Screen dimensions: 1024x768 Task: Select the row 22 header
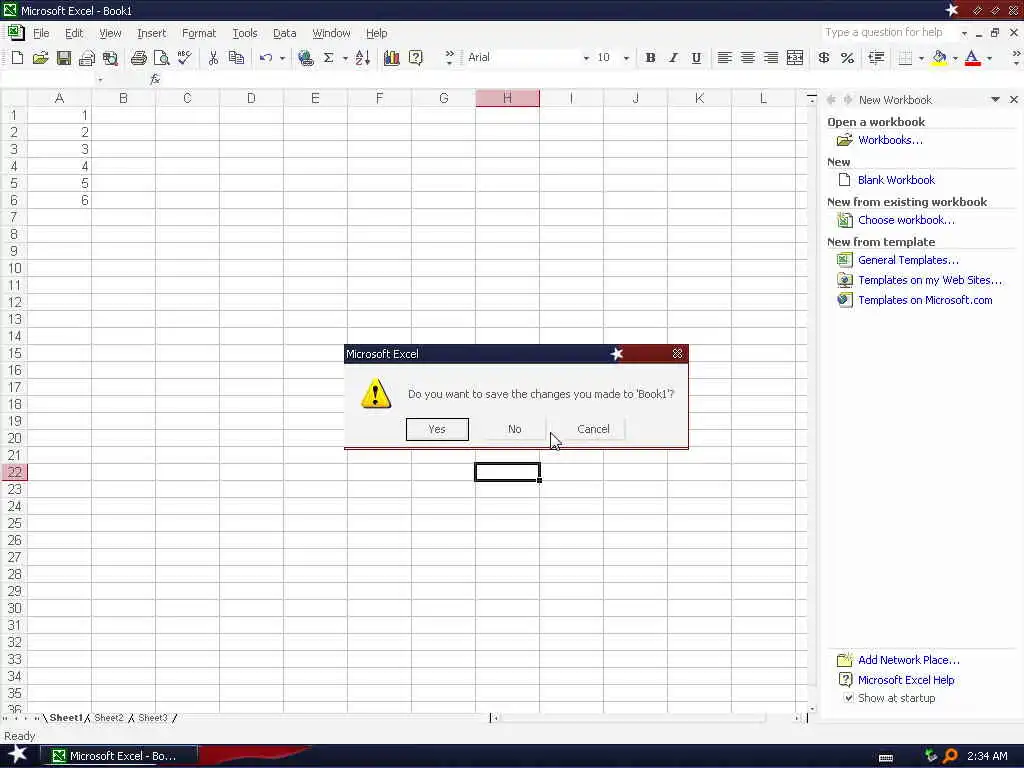click(14, 472)
